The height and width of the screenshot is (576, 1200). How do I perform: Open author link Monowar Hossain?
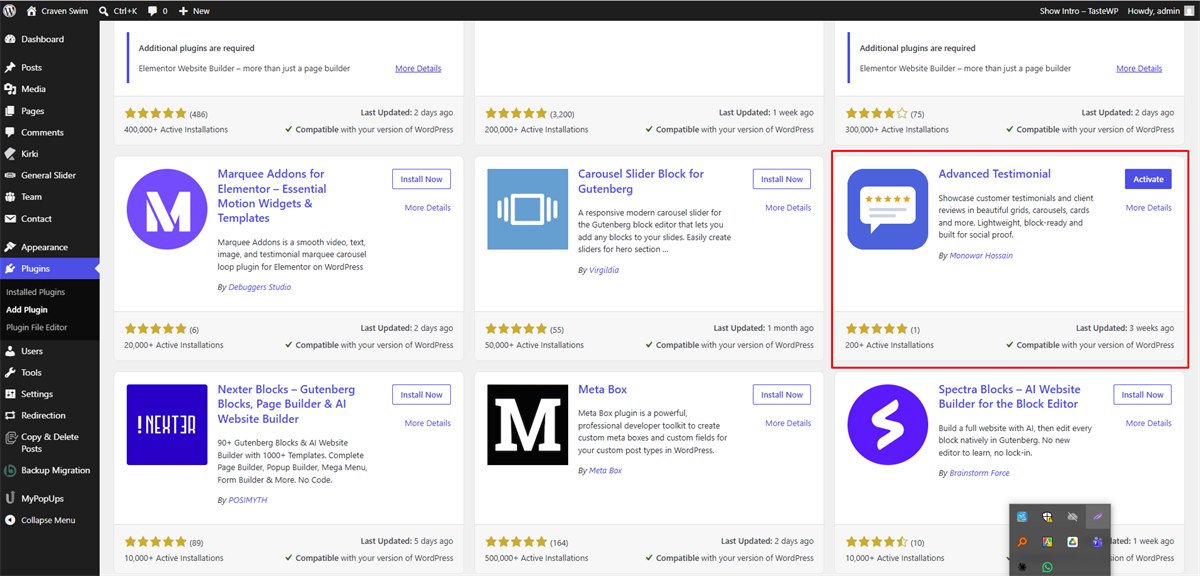981,256
